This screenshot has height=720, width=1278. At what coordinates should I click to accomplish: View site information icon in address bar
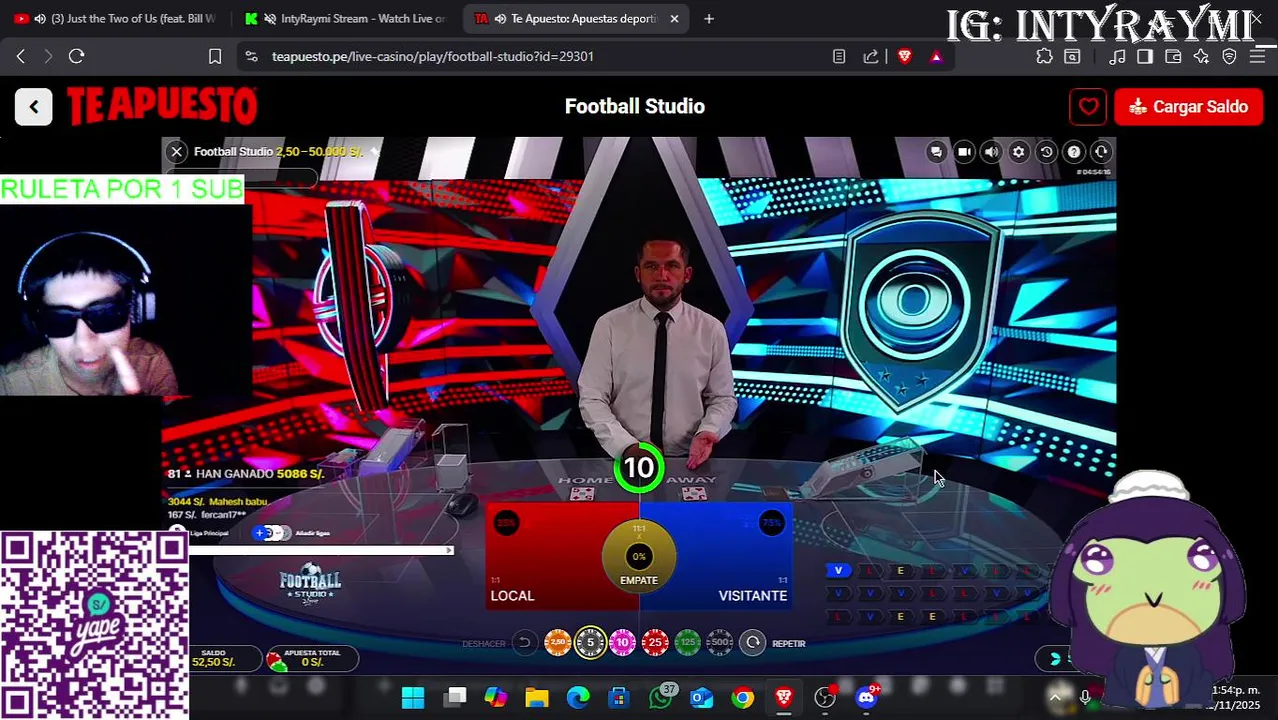[x=251, y=57]
